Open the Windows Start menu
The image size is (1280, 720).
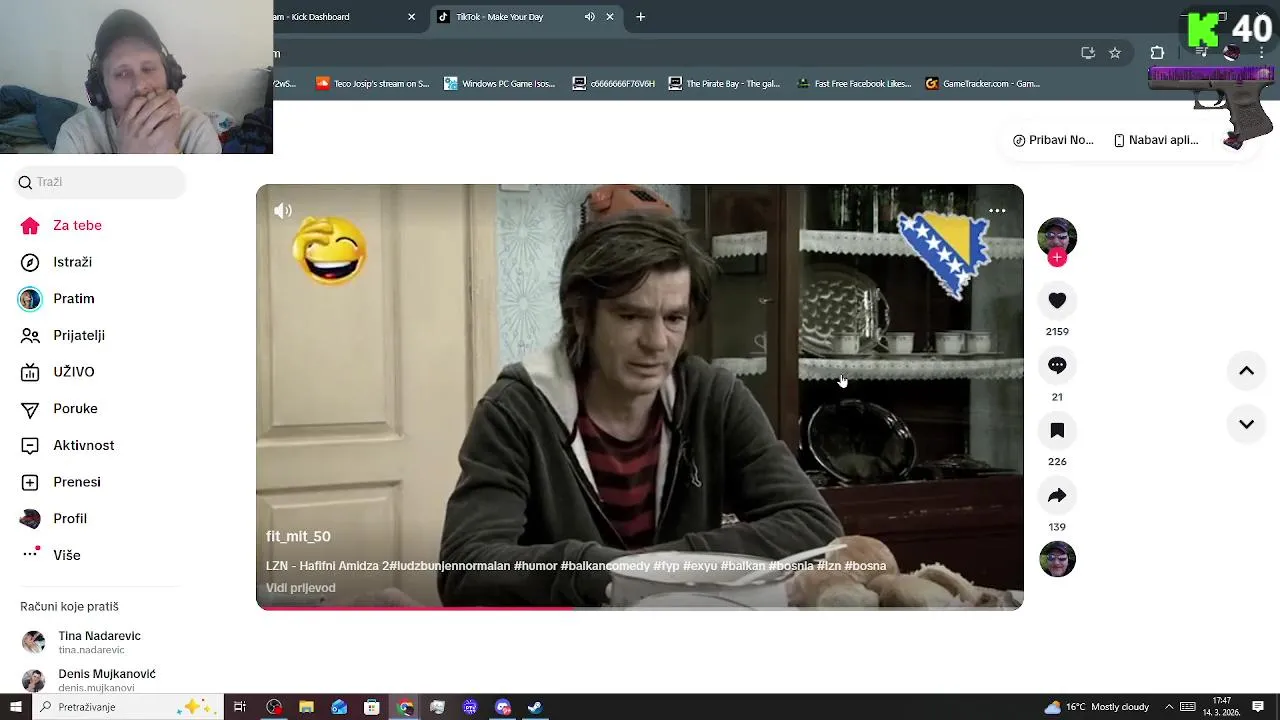(15, 707)
